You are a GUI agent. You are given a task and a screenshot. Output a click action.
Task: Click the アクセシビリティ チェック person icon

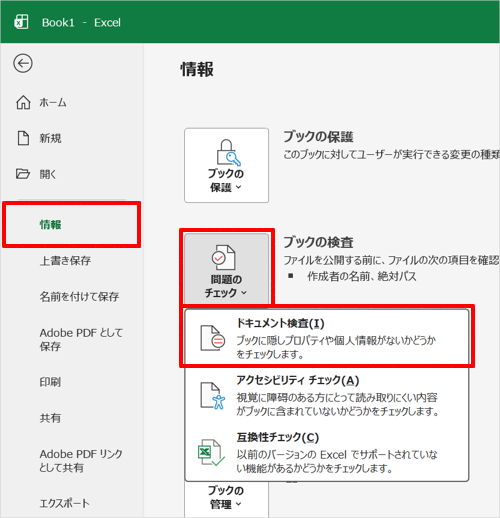213,395
